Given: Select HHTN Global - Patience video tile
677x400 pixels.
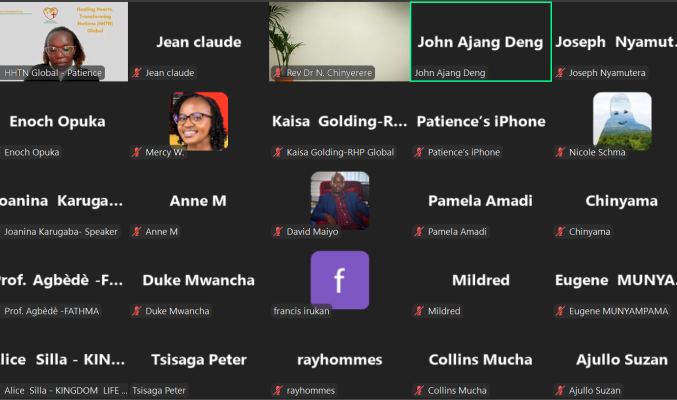Looking at the screenshot, I should [x=63, y=41].
